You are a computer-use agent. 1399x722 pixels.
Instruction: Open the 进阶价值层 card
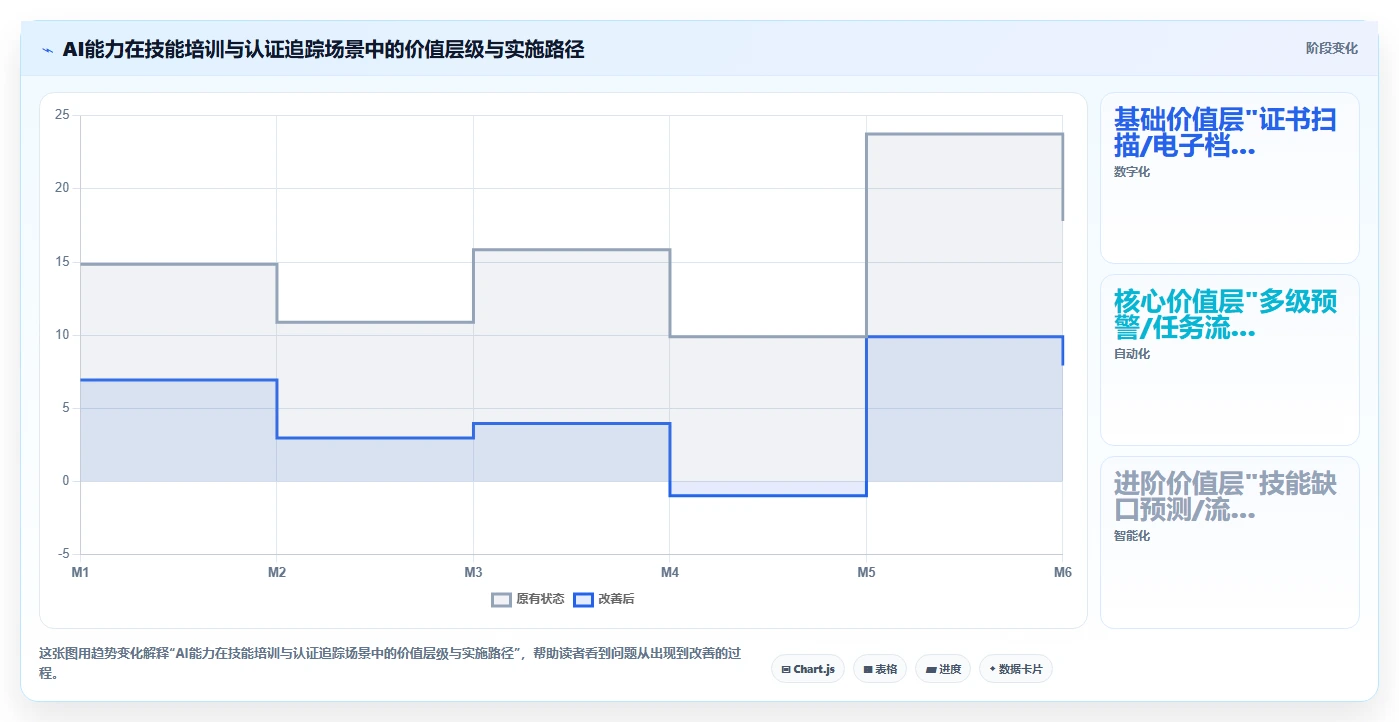coord(1230,543)
